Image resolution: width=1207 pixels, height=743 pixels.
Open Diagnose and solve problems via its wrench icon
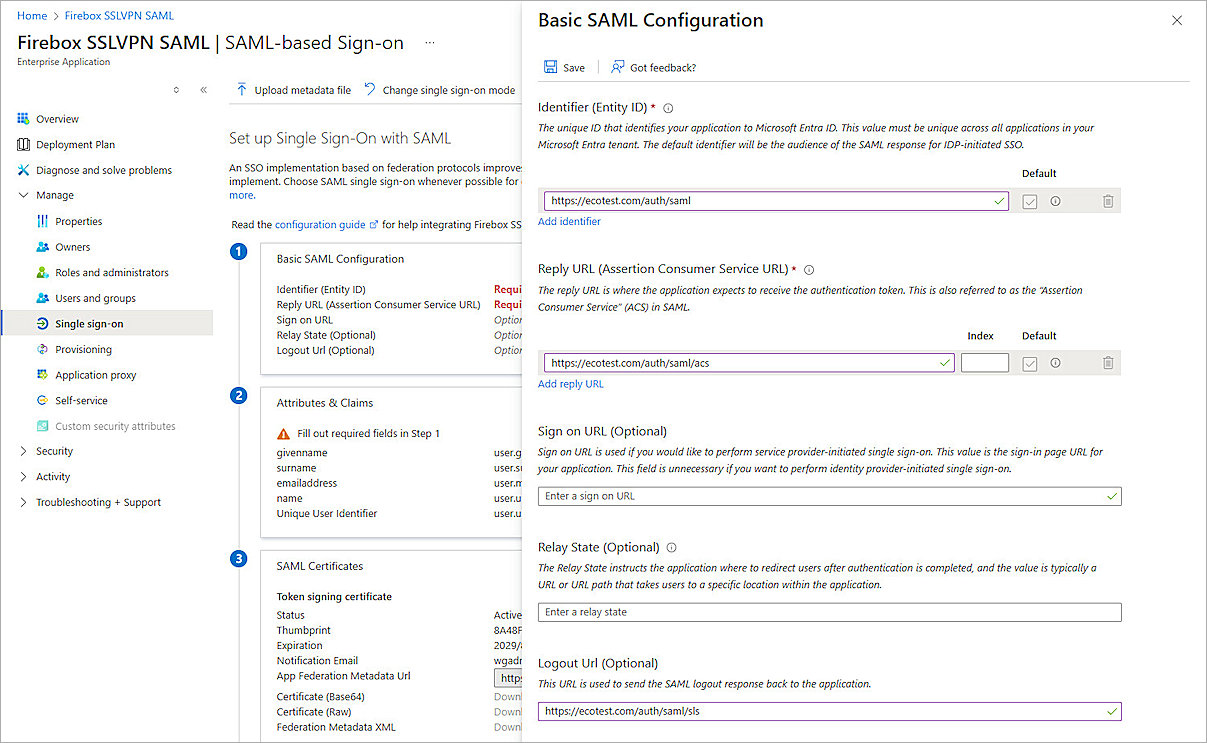click(x=22, y=169)
